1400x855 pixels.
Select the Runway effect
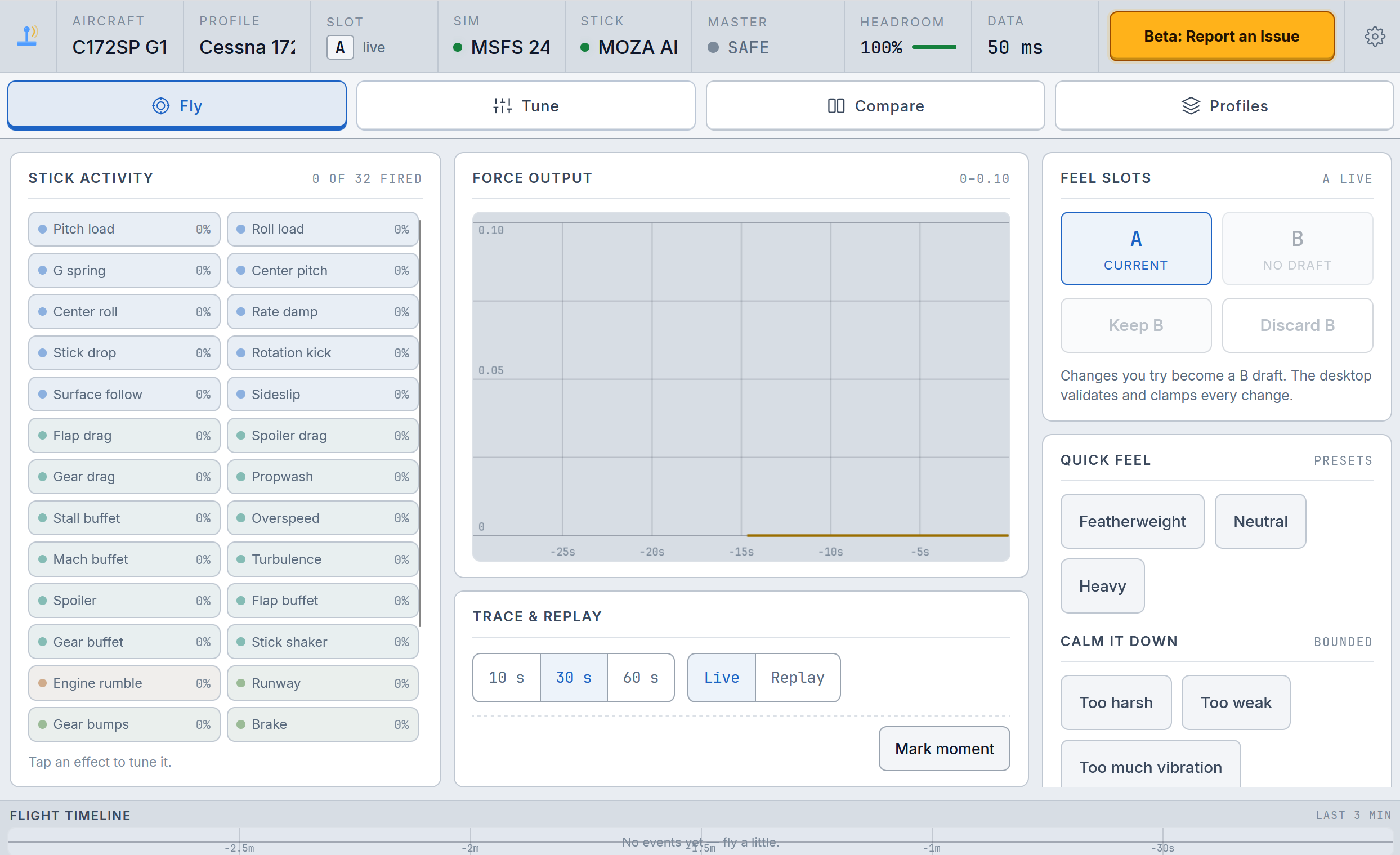[322, 683]
